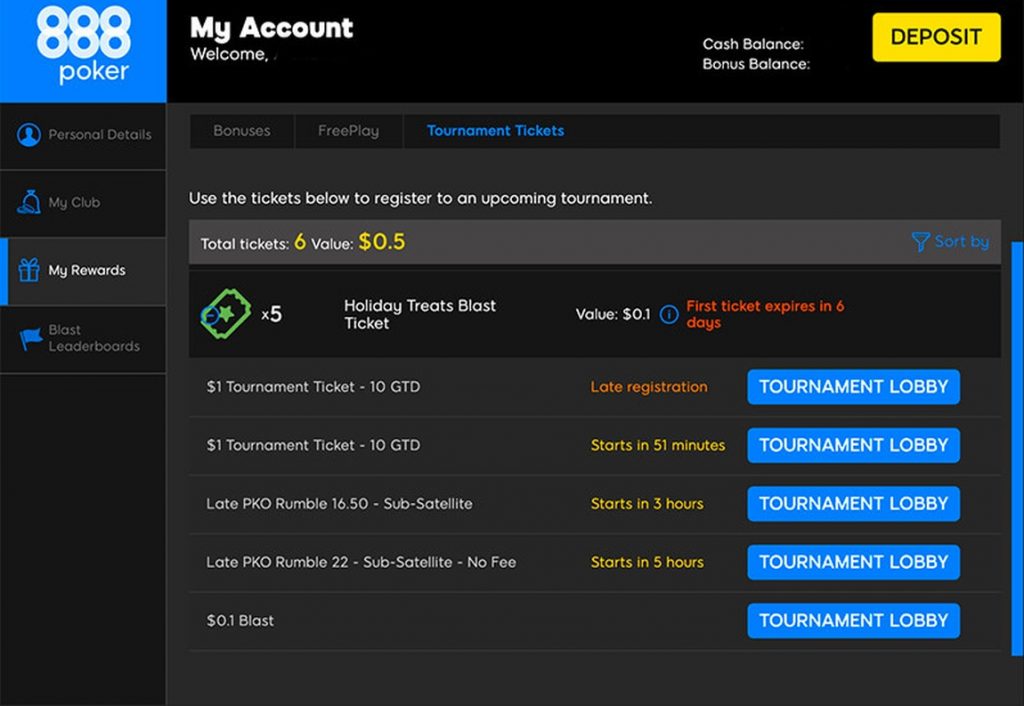Image resolution: width=1024 pixels, height=706 pixels.
Task: Click the yellow Deposit button
Action: click(x=936, y=37)
